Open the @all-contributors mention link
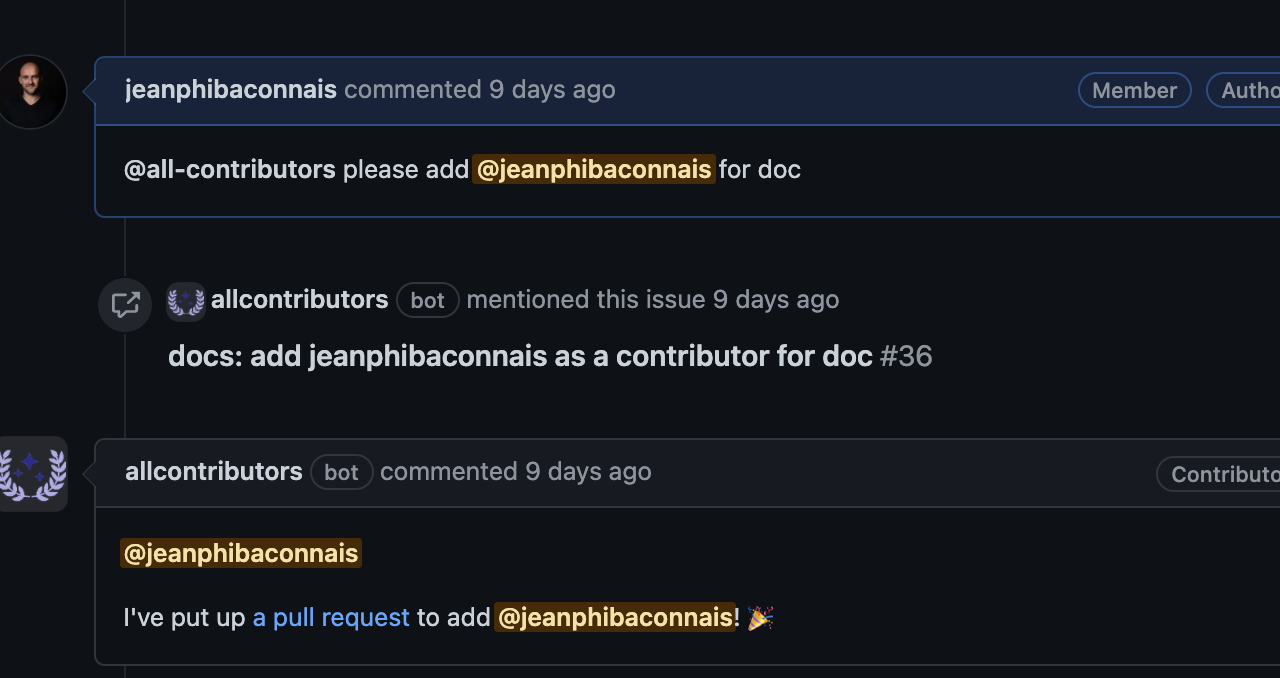 tap(230, 170)
